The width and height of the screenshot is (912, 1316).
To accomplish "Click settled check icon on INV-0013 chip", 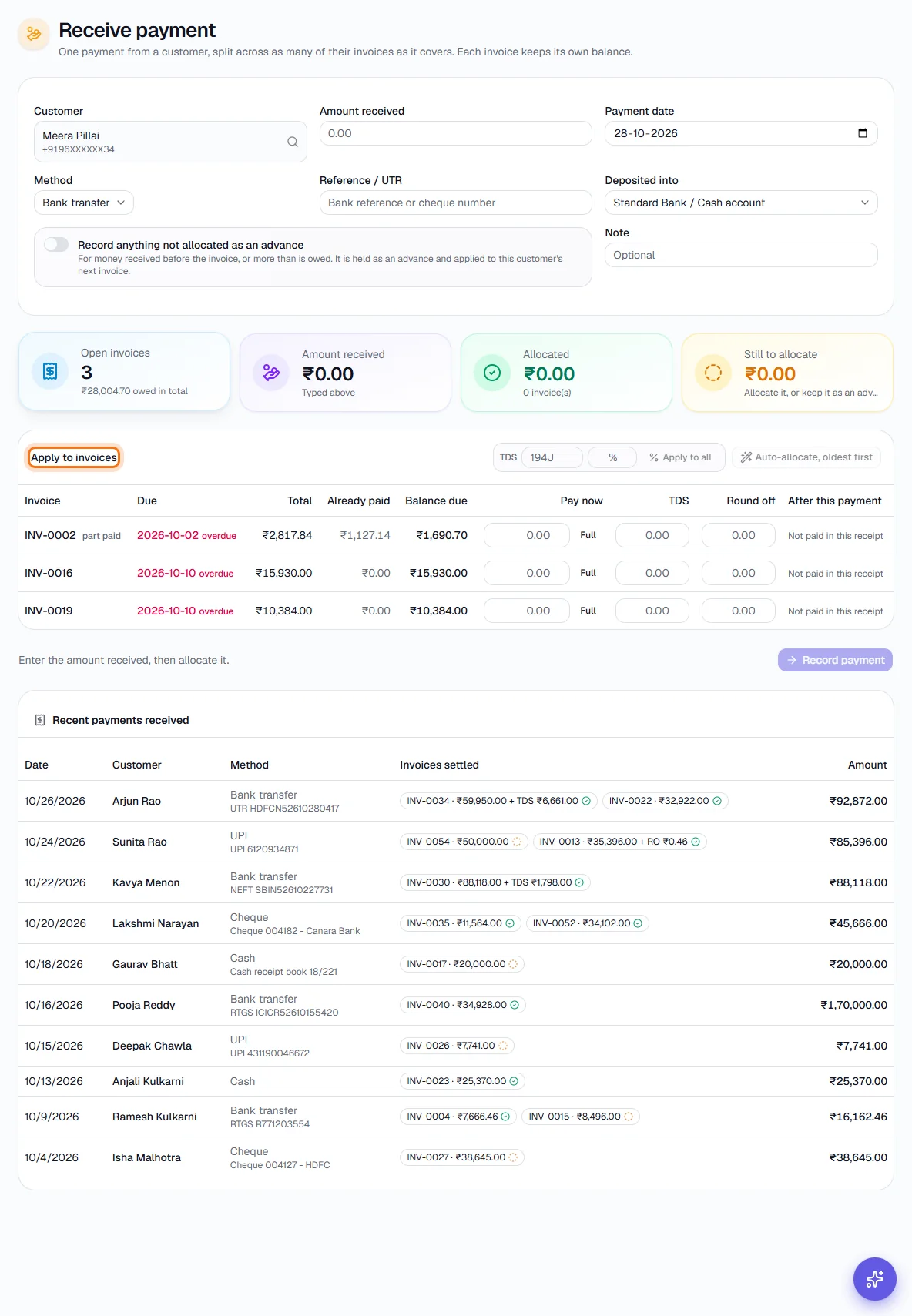I will coord(696,842).
